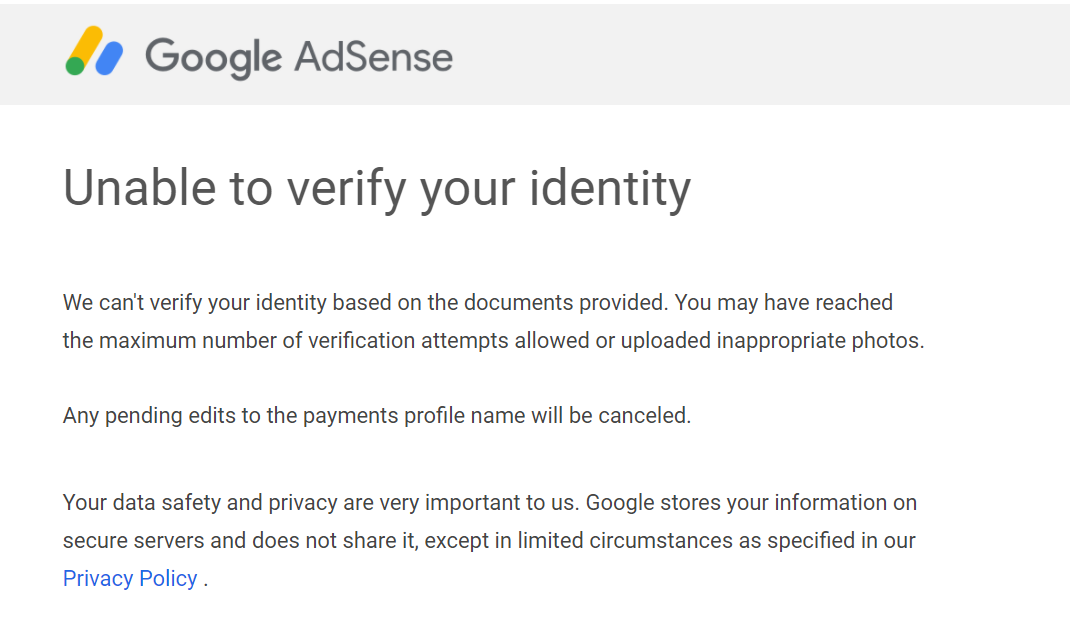This screenshot has height=625, width=1070.
Task: Click empty area of the gray header banner
Action: coord(751,55)
